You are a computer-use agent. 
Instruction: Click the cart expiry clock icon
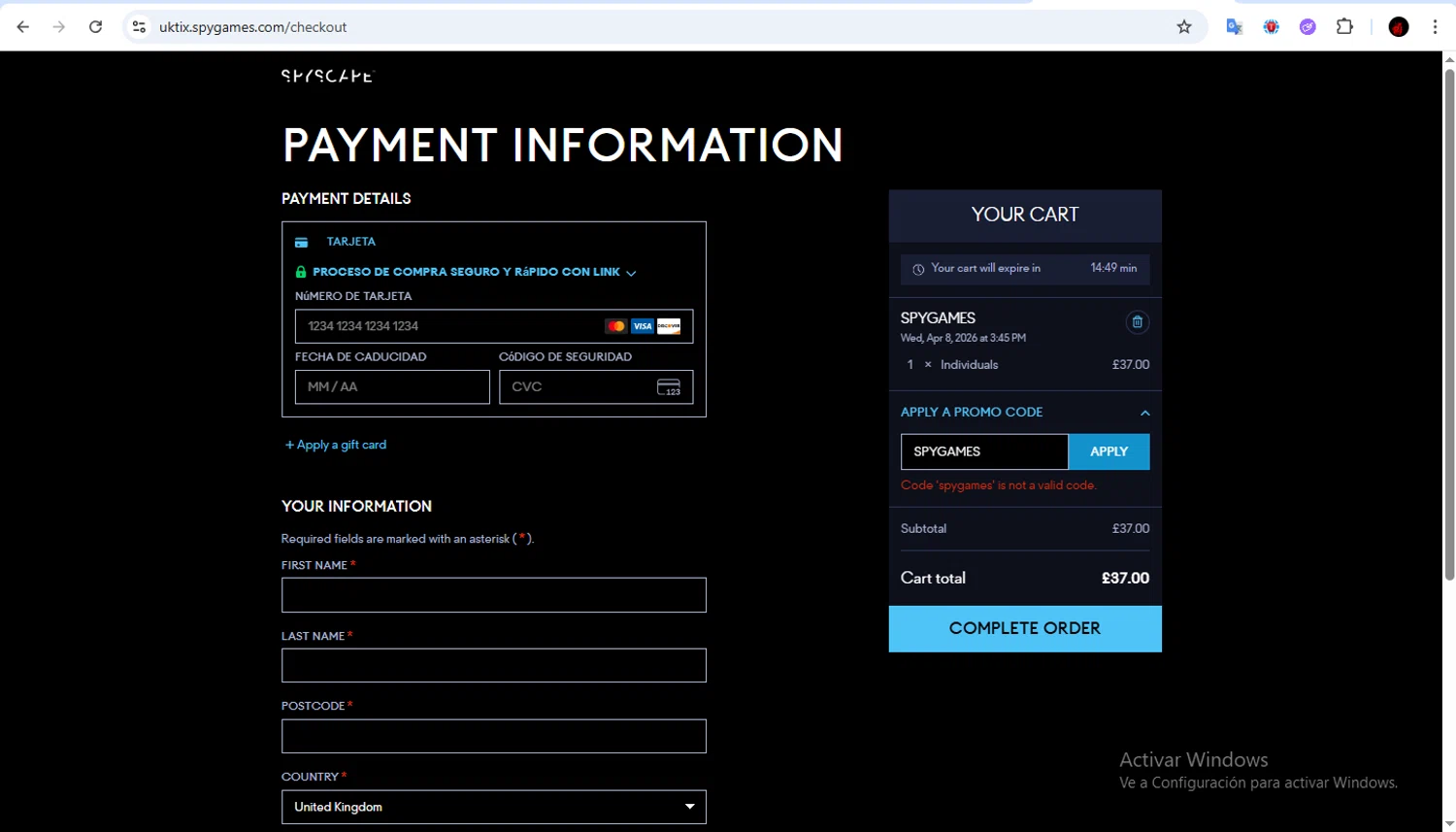918,269
